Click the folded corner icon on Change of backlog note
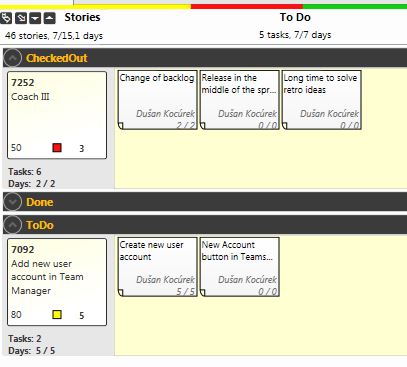407x367 pixels. tap(121, 125)
